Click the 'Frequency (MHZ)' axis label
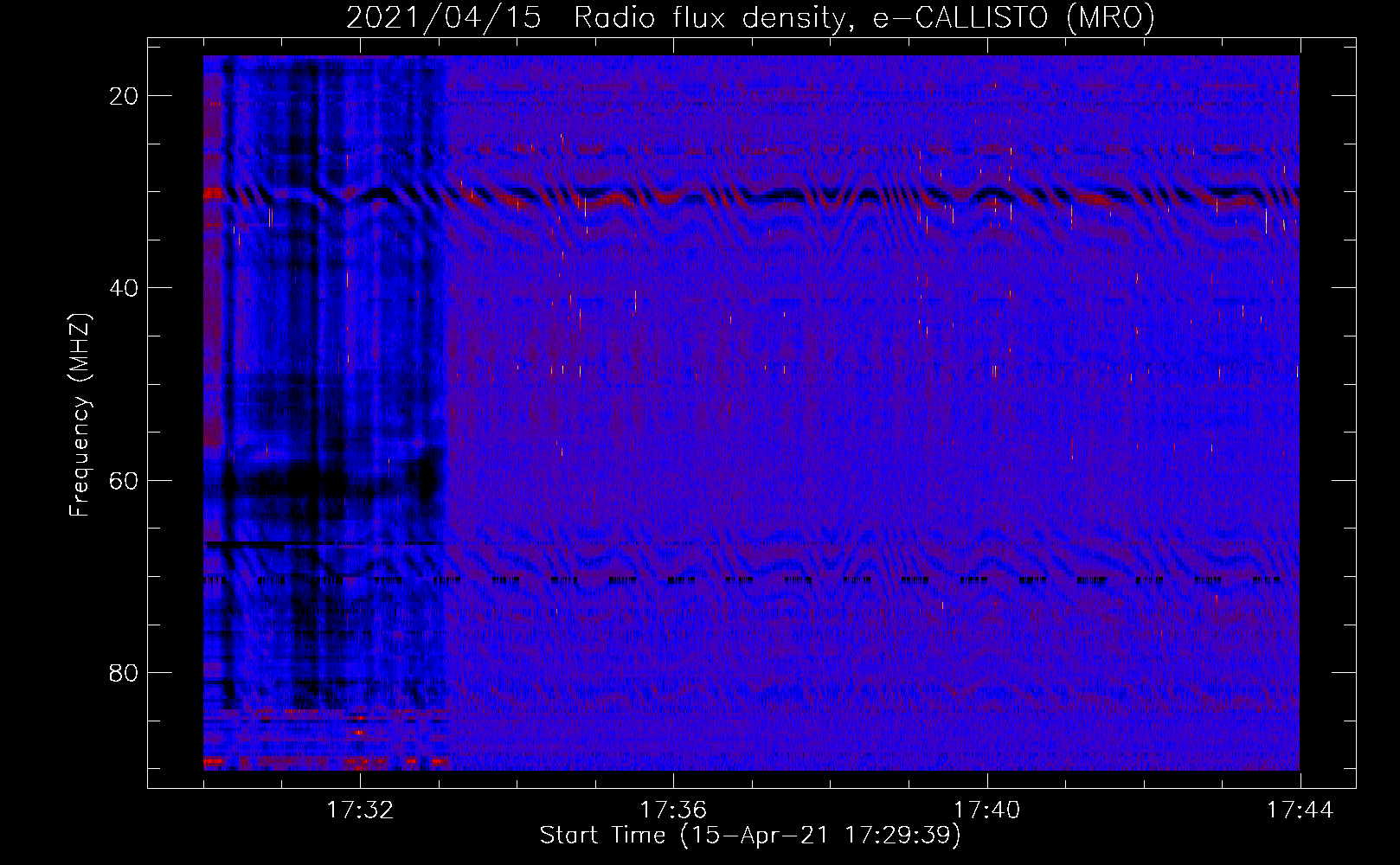The width and height of the screenshot is (1400, 865). click(x=80, y=414)
